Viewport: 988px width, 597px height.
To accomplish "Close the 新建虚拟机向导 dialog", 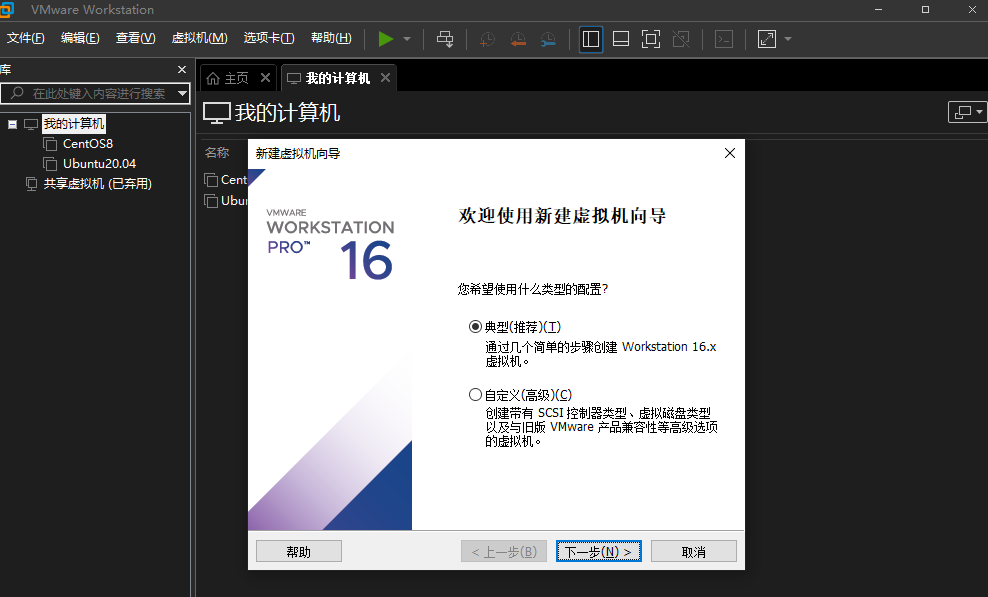I will tap(730, 153).
